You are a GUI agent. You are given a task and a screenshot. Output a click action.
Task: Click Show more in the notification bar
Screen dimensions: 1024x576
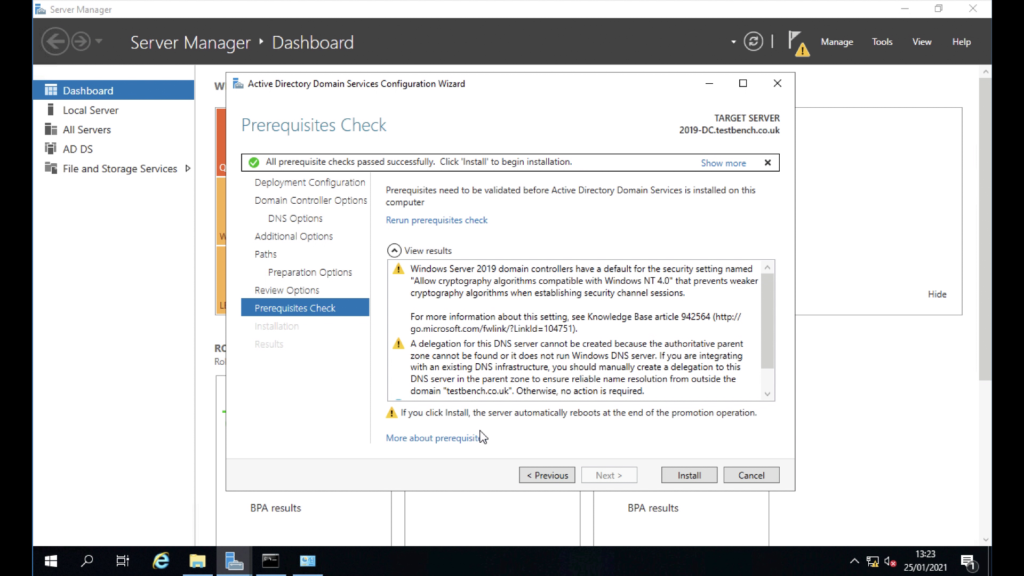click(x=723, y=163)
